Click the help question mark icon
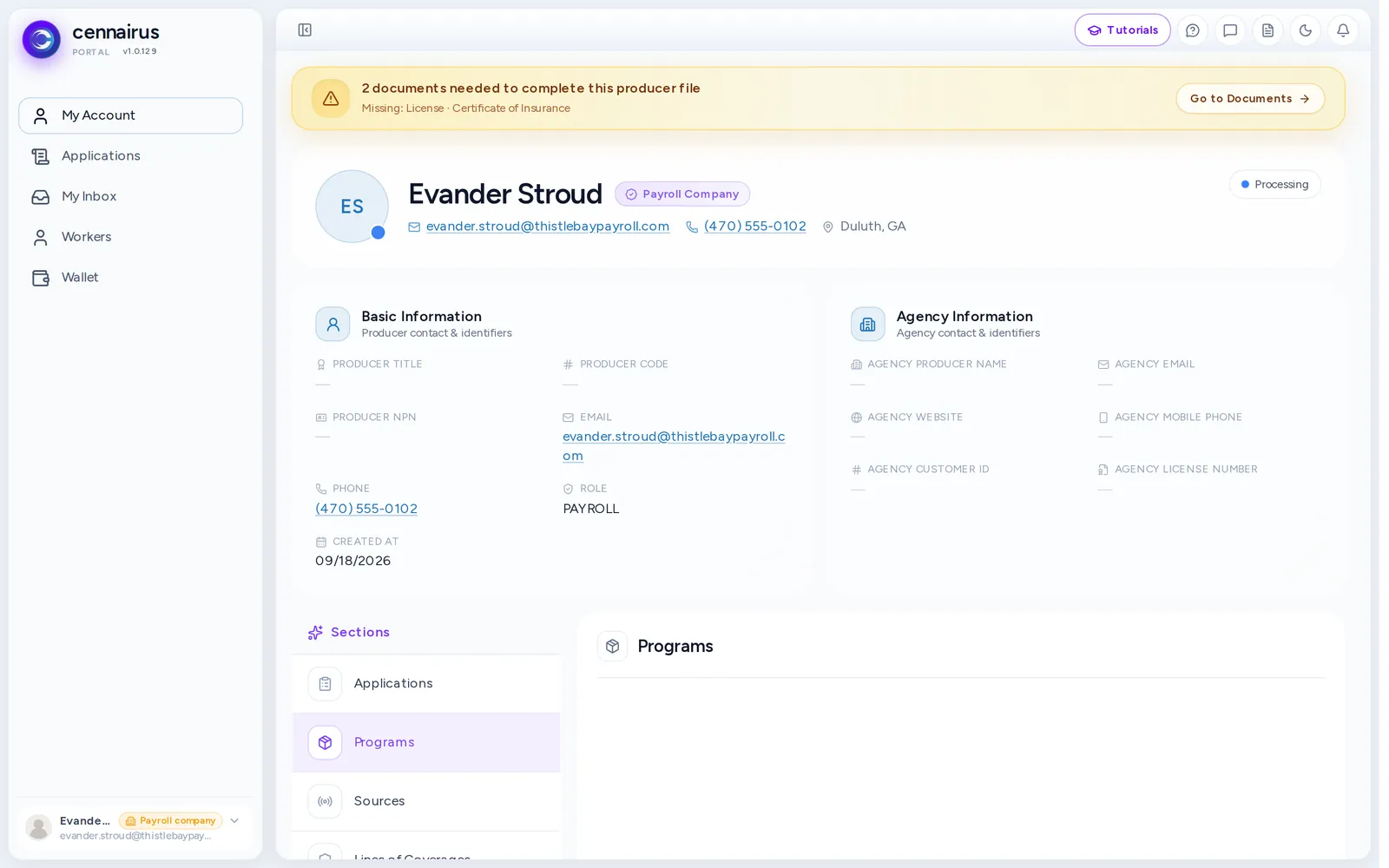 tap(1193, 30)
